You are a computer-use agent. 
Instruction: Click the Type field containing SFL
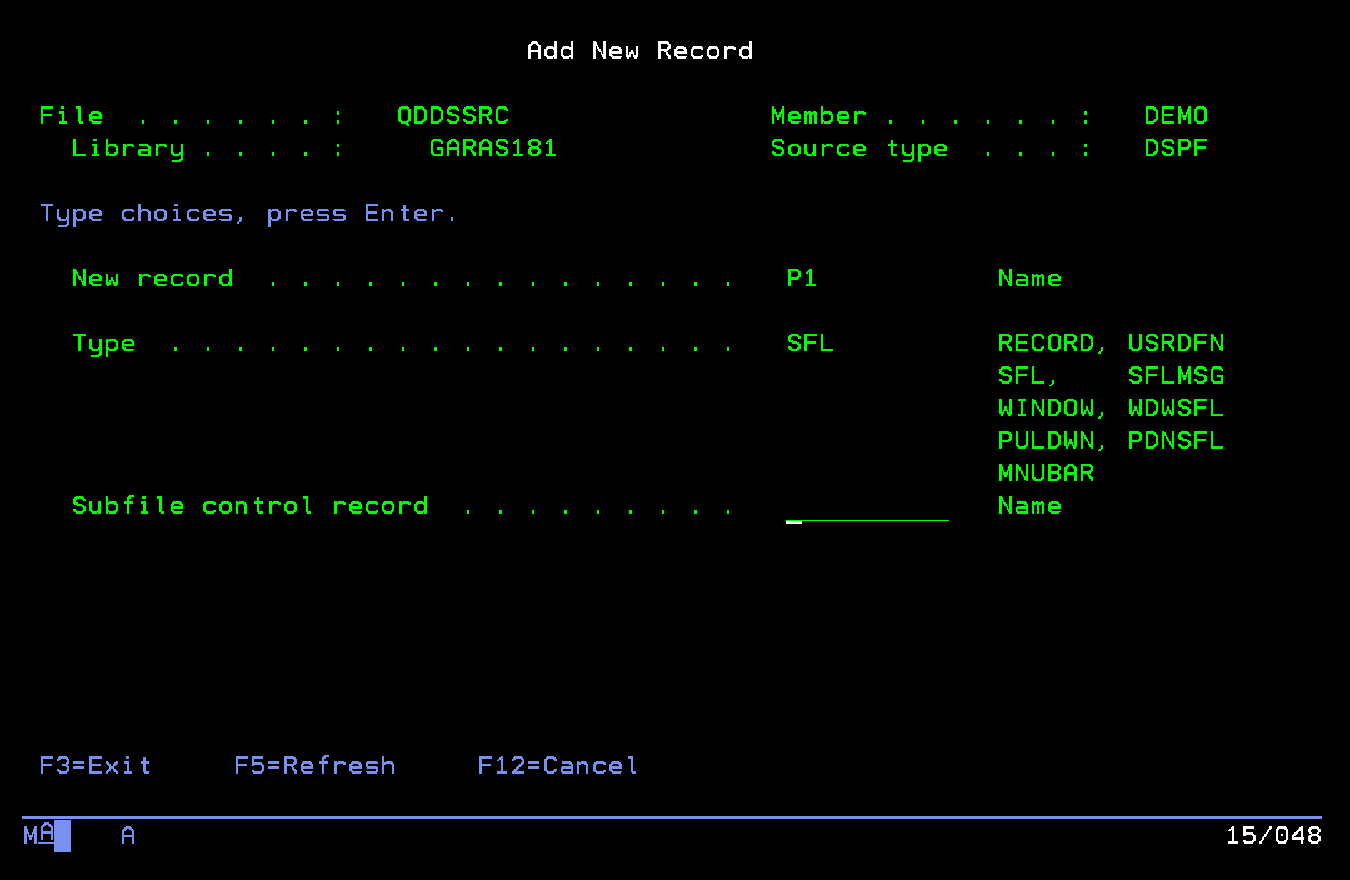coord(810,344)
